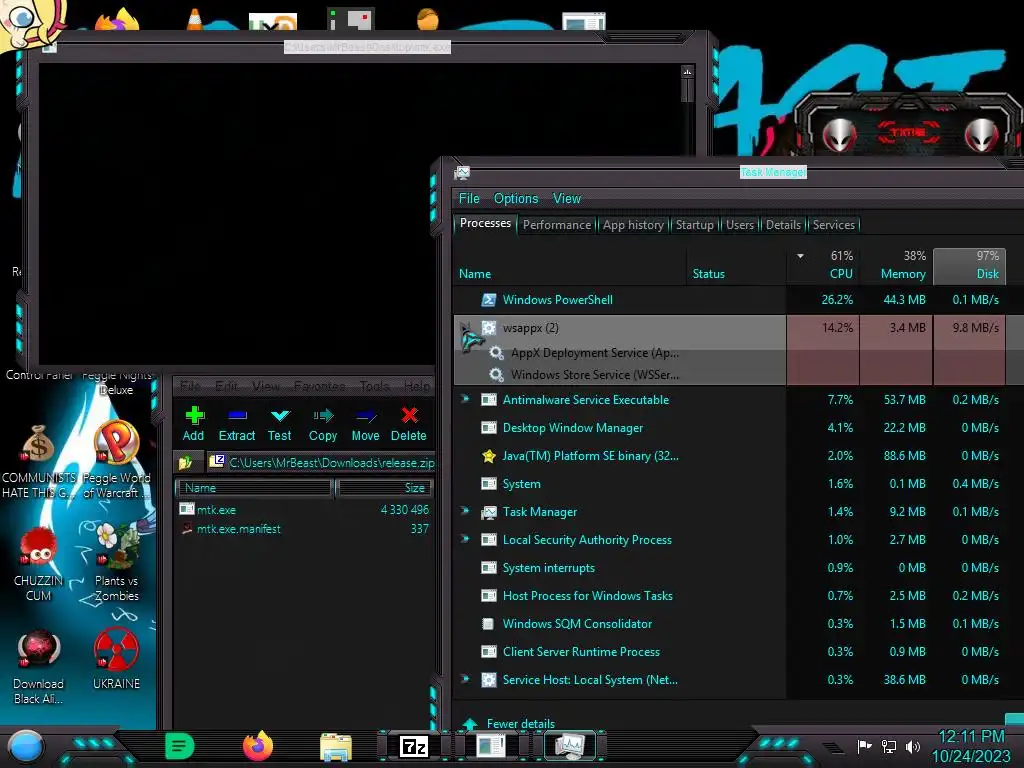Select the Processes tab
The height and width of the screenshot is (768, 1024).
point(485,223)
